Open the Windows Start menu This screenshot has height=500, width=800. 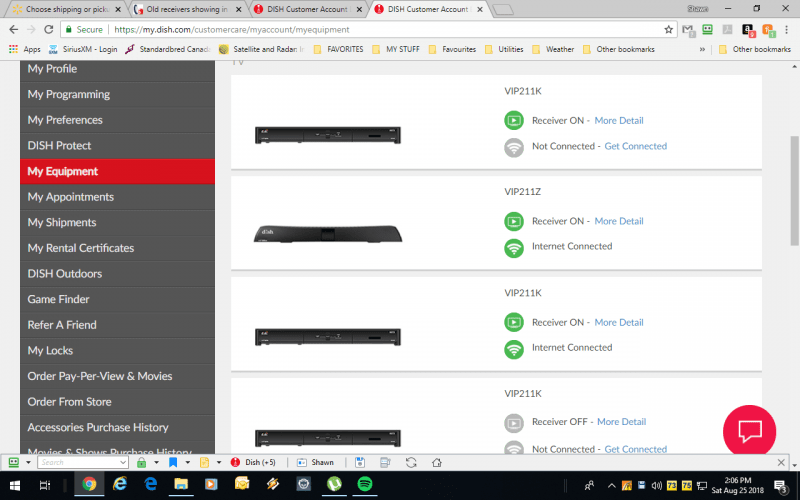(14, 485)
